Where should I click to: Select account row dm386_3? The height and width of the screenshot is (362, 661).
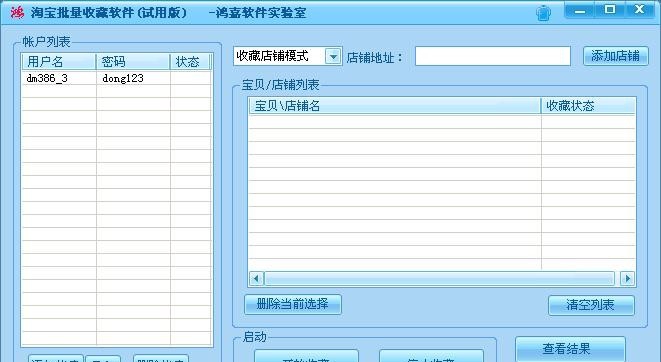tap(116, 78)
